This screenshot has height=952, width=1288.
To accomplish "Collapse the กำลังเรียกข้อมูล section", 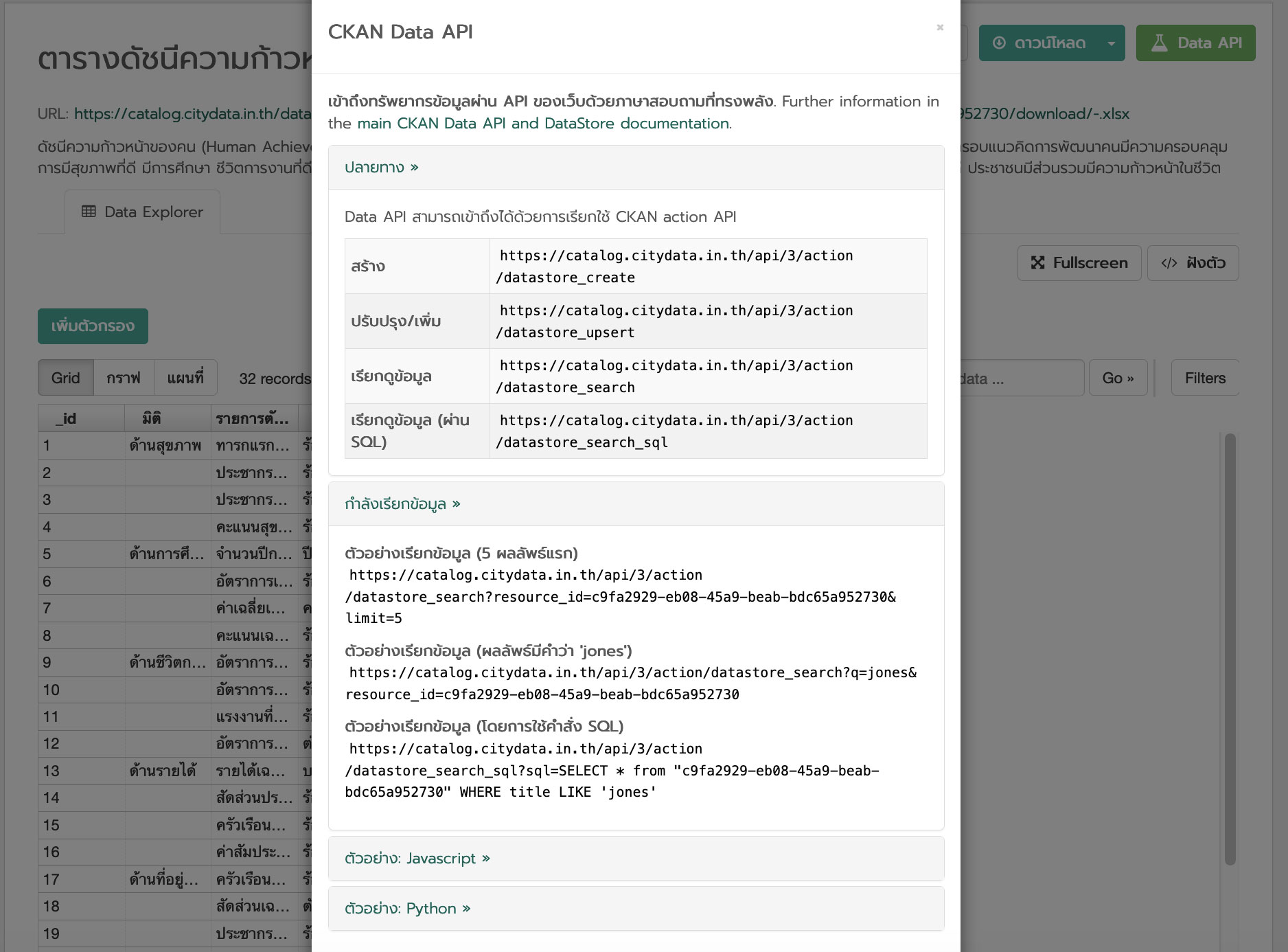I will pyautogui.click(x=402, y=503).
